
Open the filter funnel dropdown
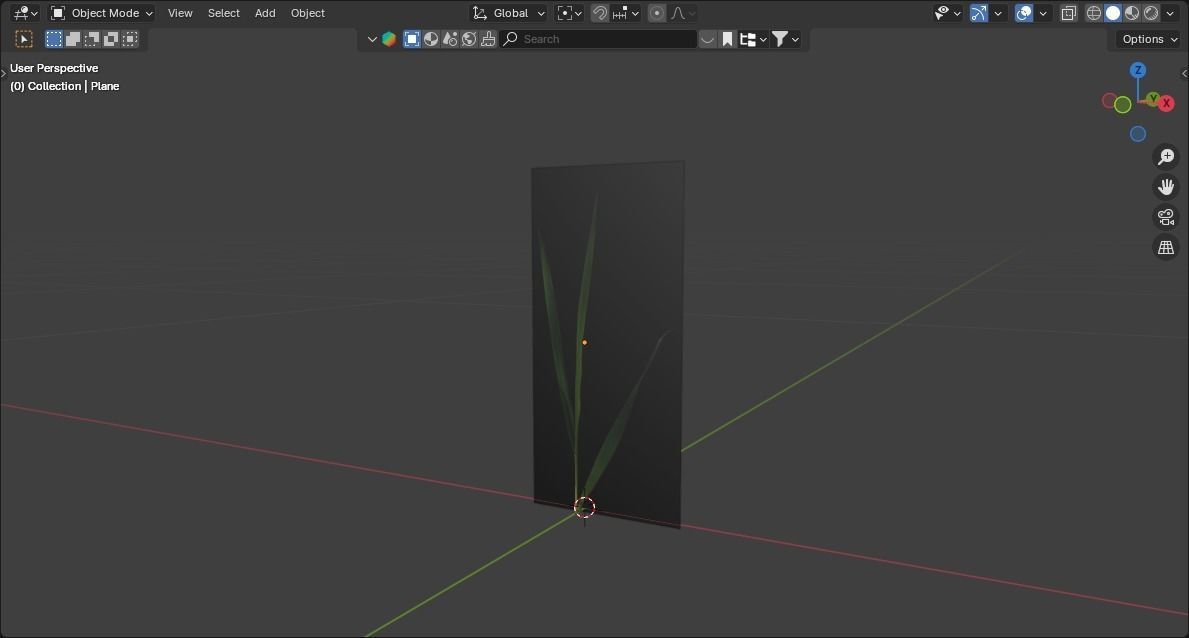click(785, 39)
